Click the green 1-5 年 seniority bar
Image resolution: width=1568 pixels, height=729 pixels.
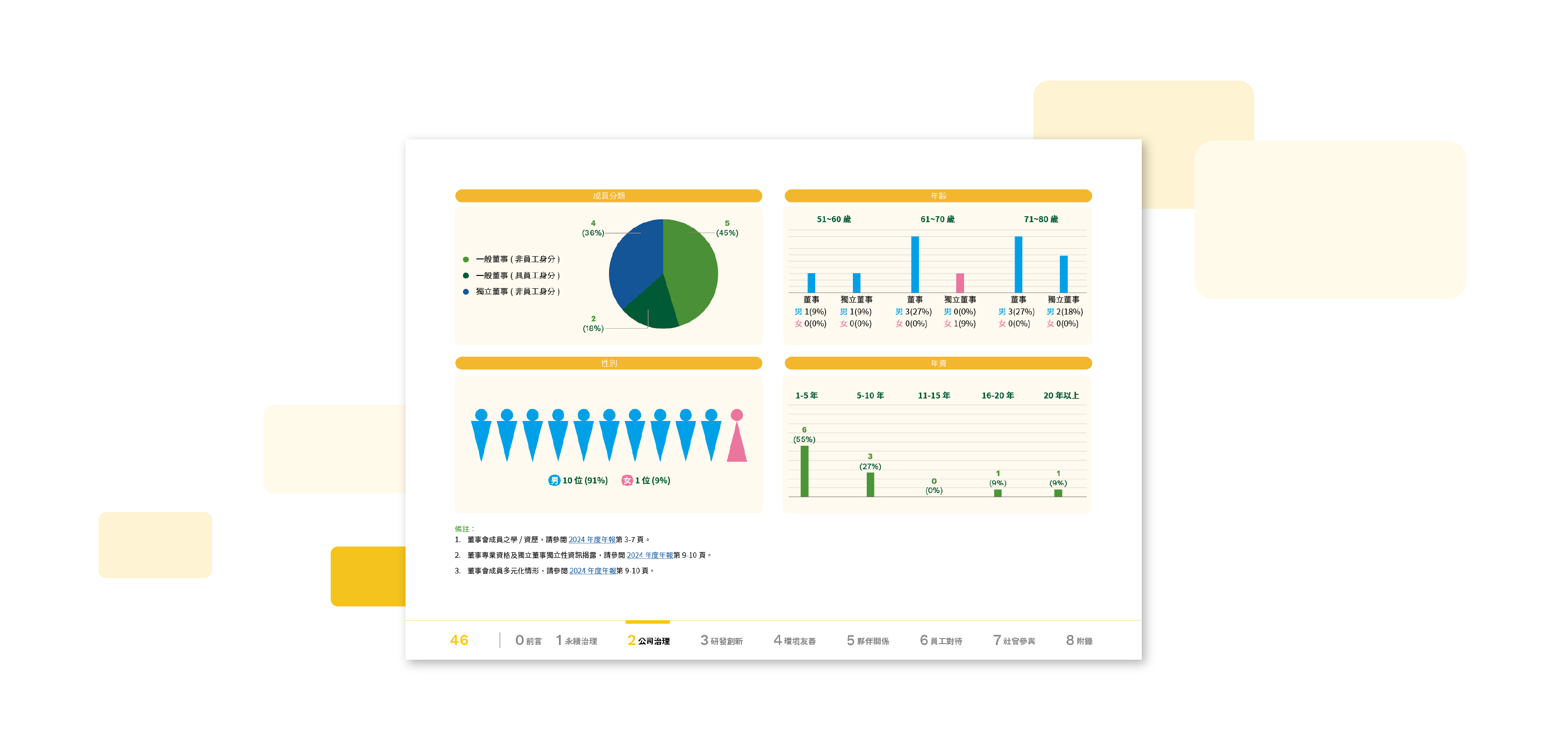[x=804, y=471]
